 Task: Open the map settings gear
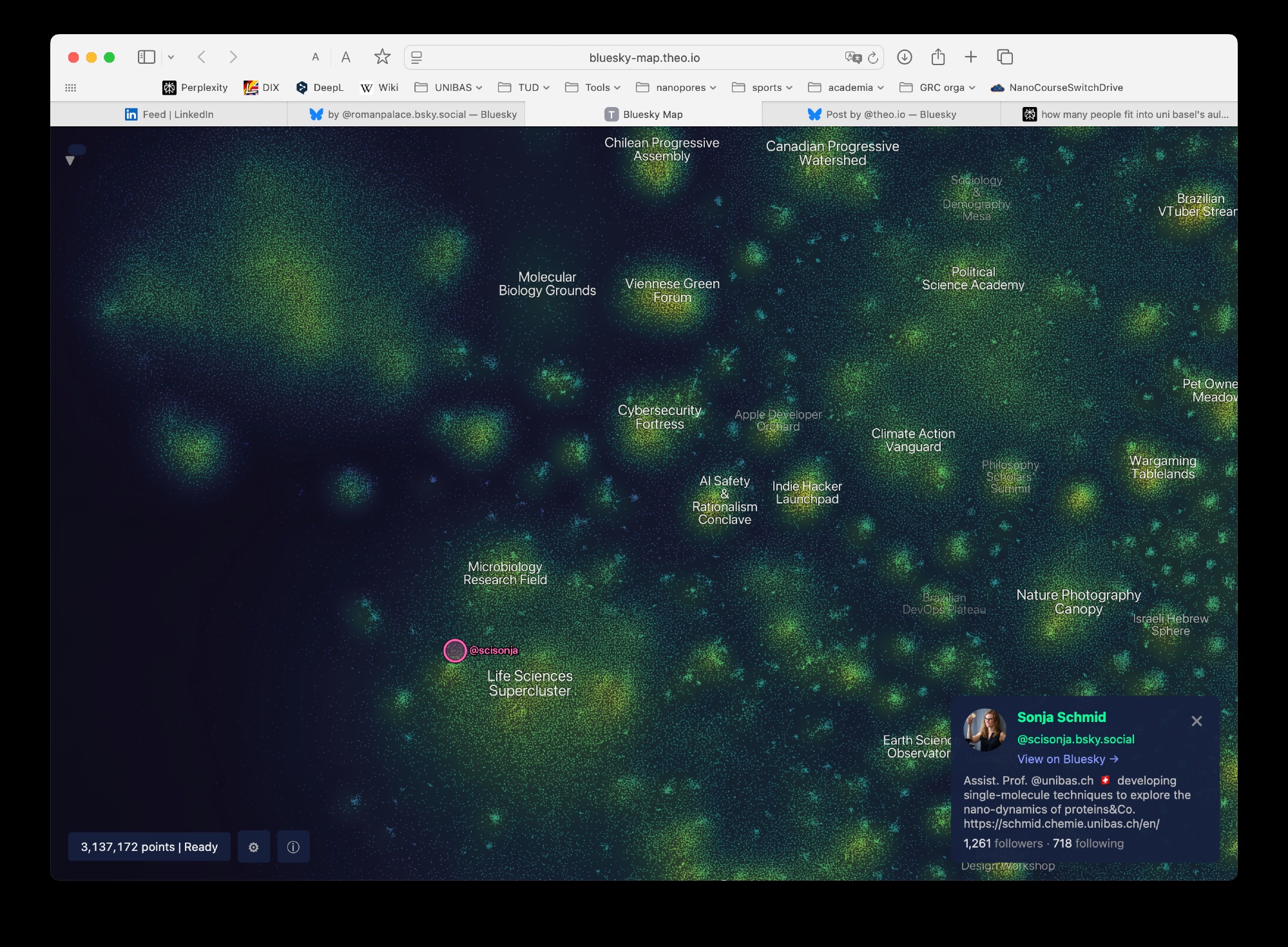point(253,847)
